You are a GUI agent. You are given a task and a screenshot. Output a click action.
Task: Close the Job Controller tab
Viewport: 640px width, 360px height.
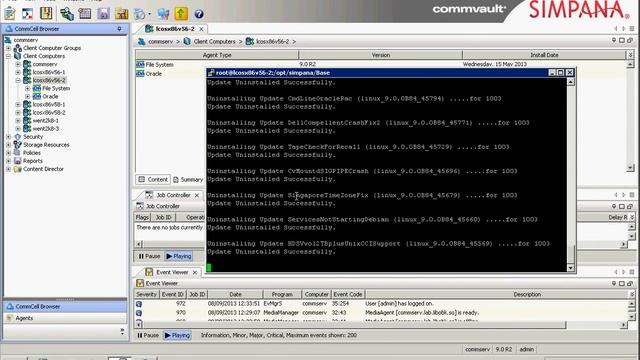click(197, 196)
